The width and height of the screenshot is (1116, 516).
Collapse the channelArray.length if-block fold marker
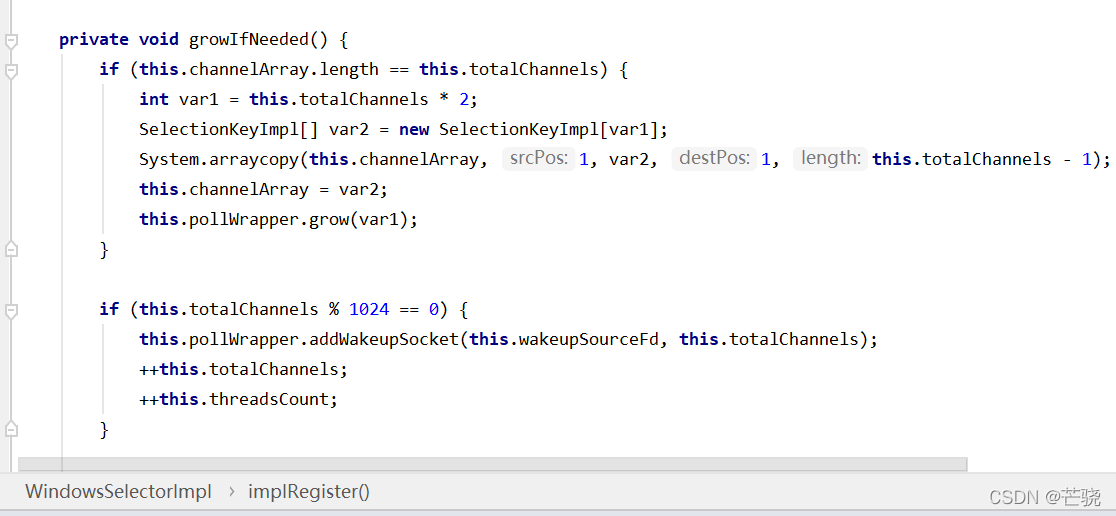[10, 71]
